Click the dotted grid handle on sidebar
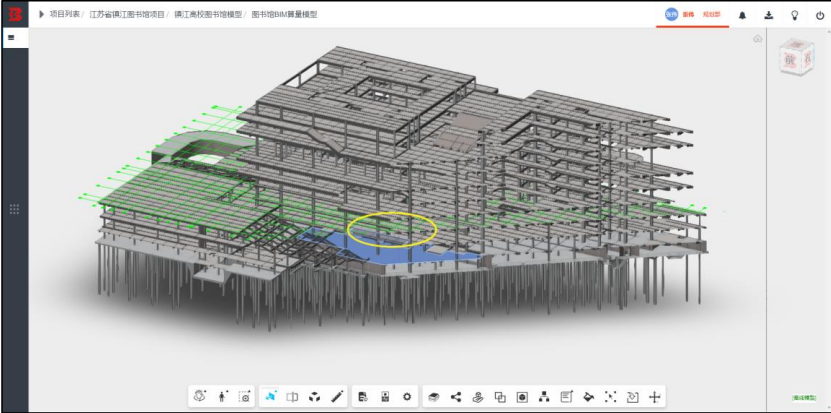831x413 pixels. click(x=15, y=209)
